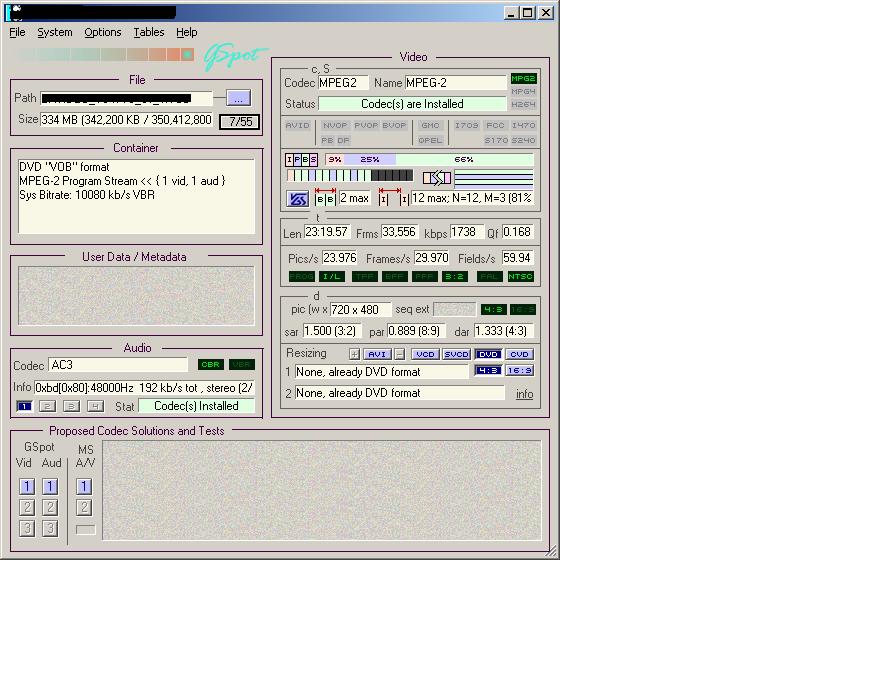Select the SVCD resizing target
887x683 pixels.
point(456,354)
